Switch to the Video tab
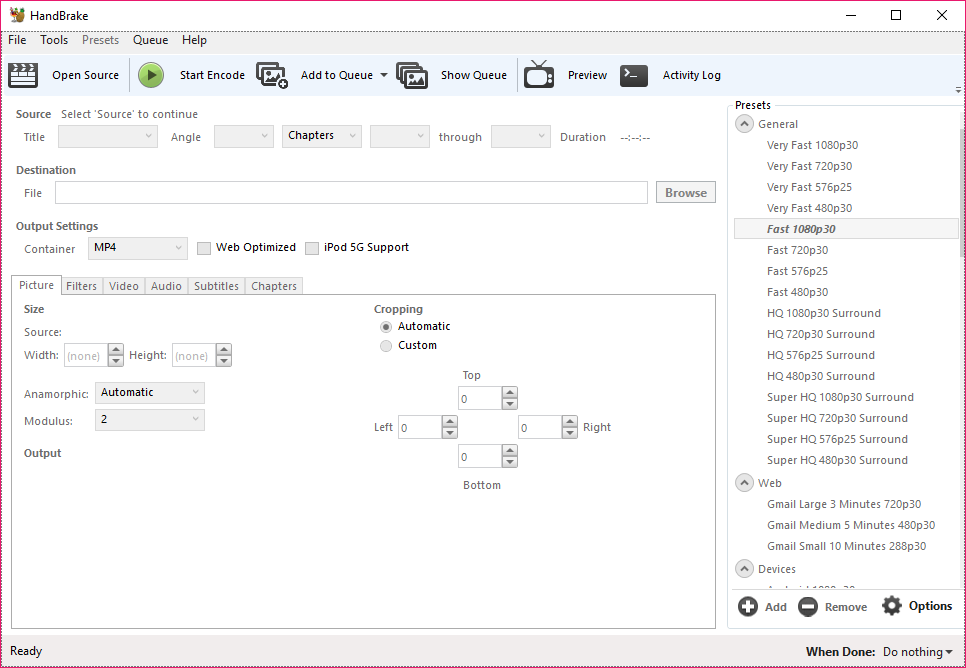Image resolution: width=966 pixels, height=668 pixels. click(x=124, y=286)
